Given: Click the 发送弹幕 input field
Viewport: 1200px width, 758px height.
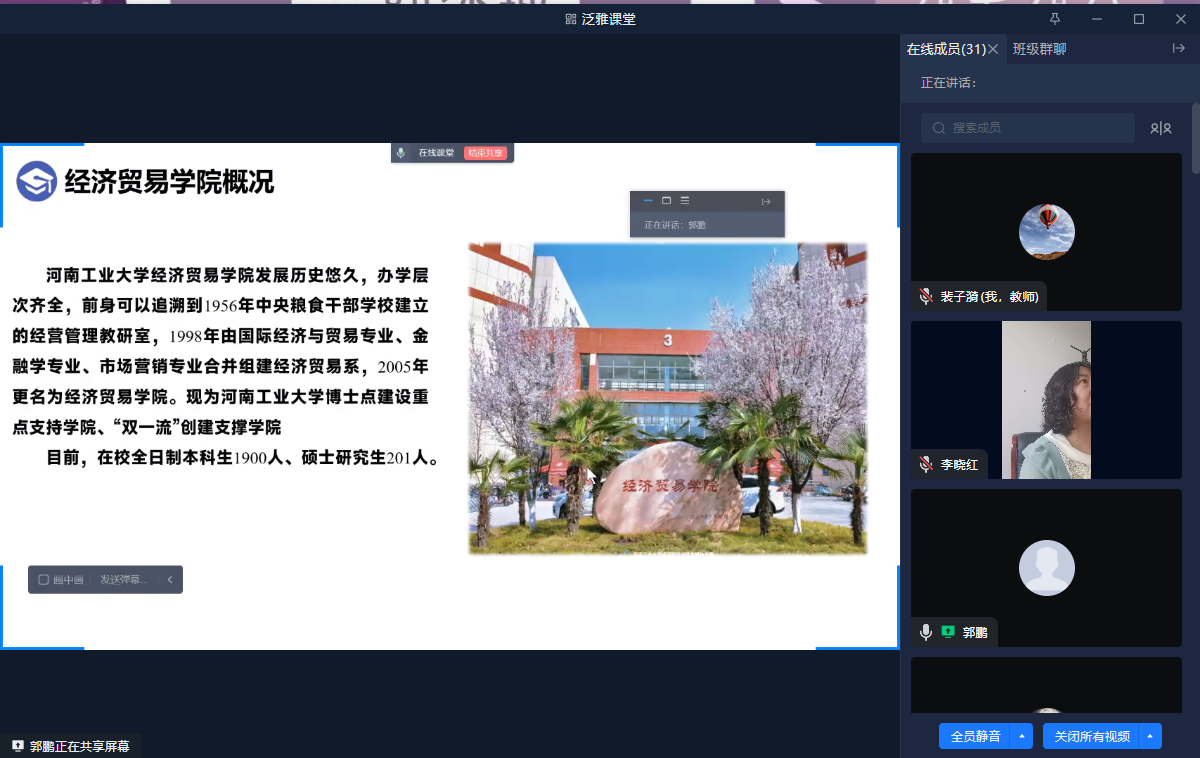Looking at the screenshot, I should pos(124,580).
